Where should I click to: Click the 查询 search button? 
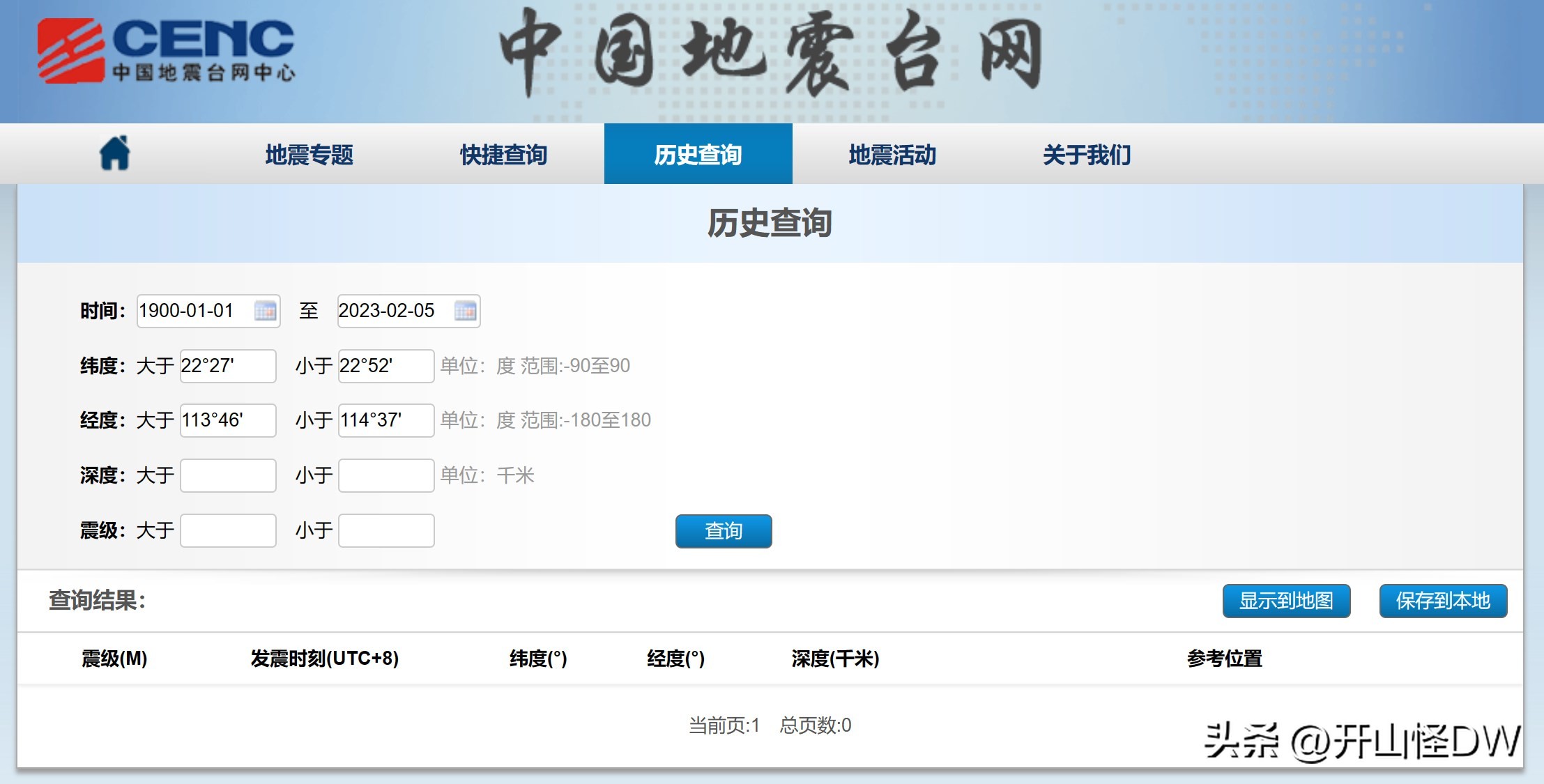point(723,530)
